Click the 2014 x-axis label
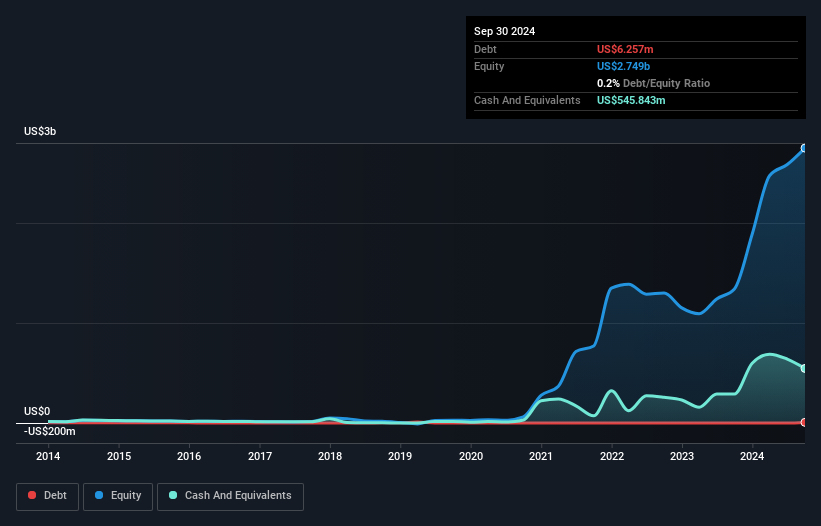This screenshot has width=821, height=526. click(48, 456)
